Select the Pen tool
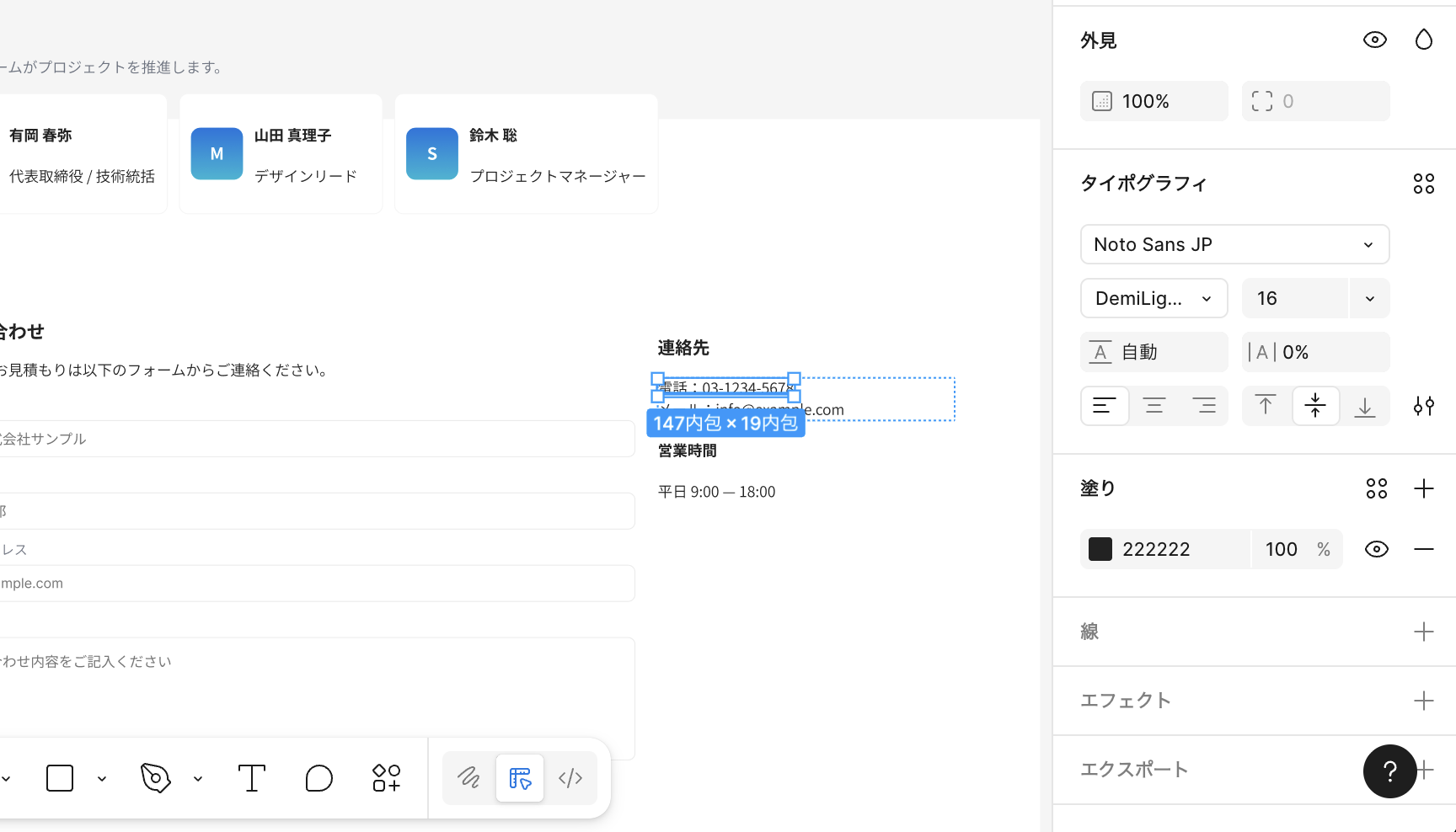The height and width of the screenshot is (832, 1456). [x=156, y=778]
